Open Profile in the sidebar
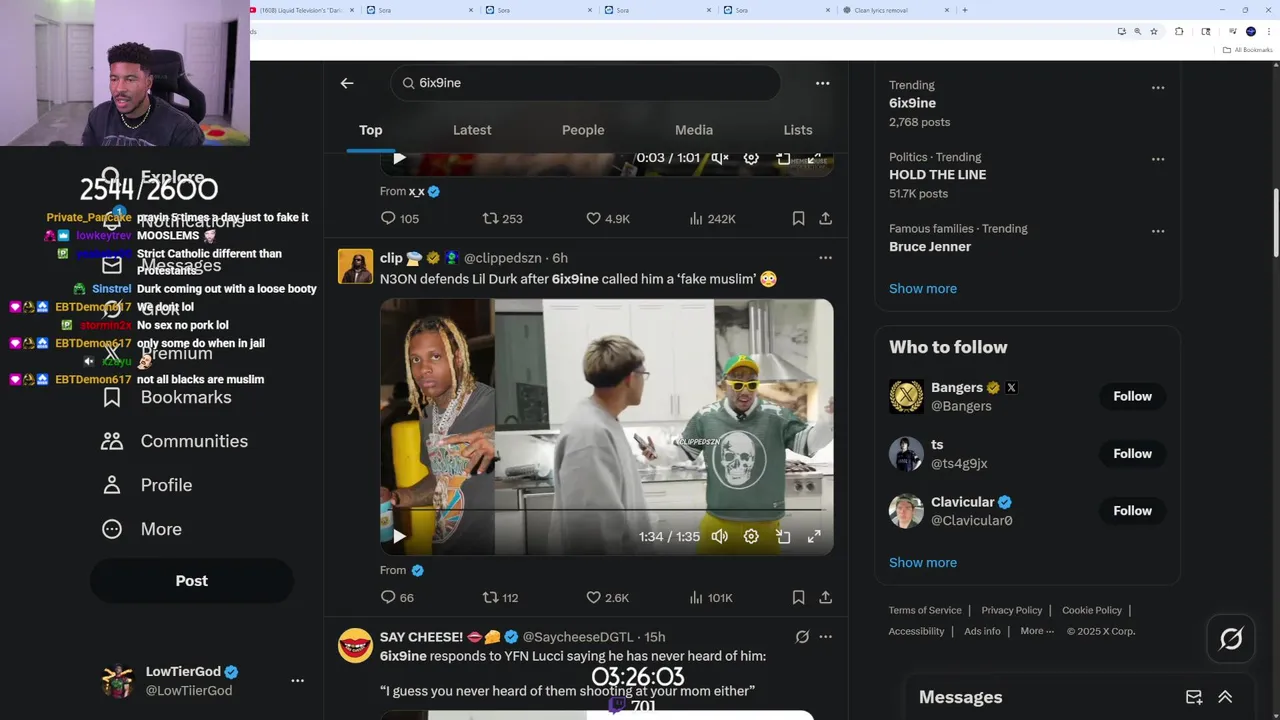The width and height of the screenshot is (1280, 720). (147, 485)
